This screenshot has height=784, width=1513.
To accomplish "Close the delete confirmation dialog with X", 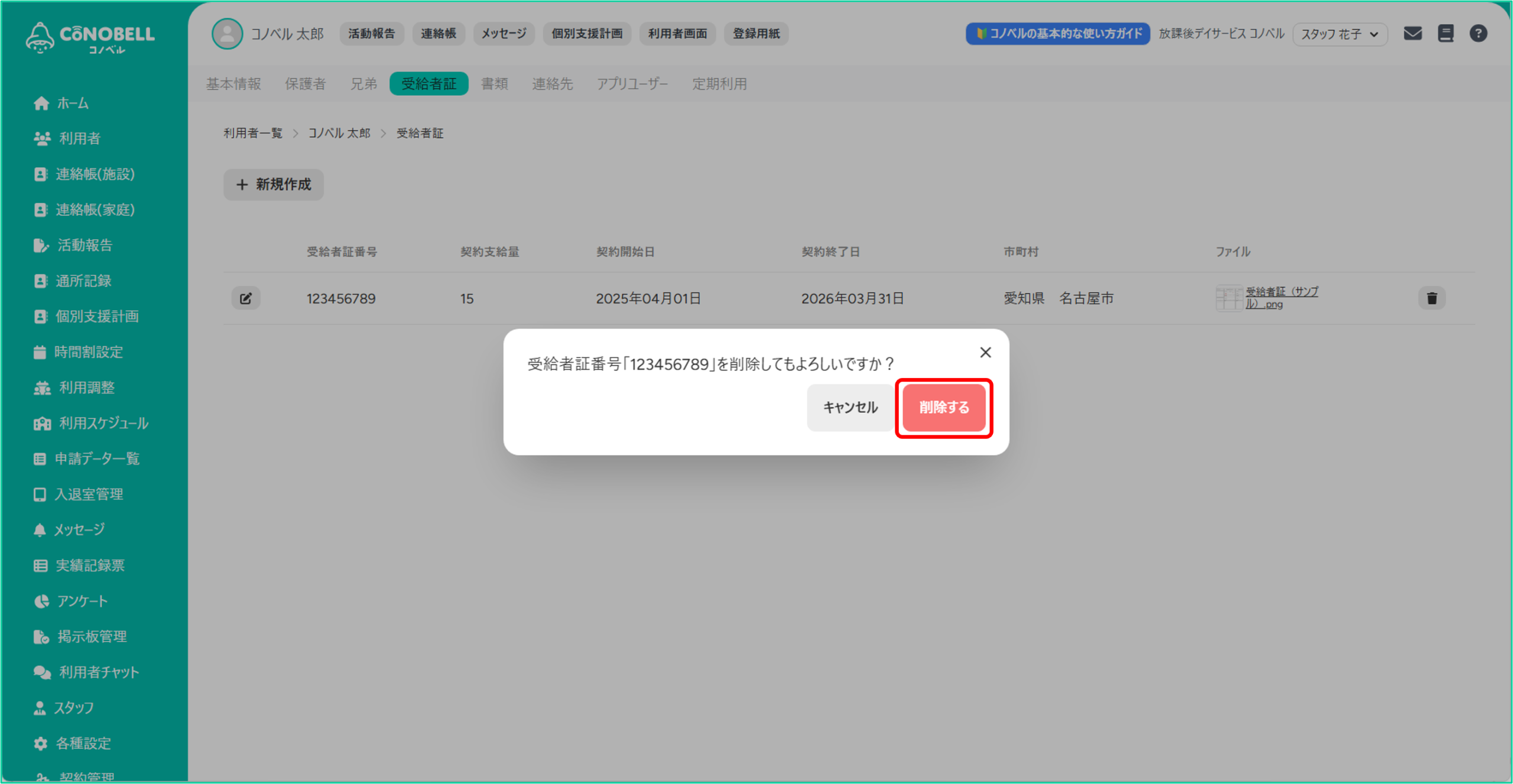I will (x=985, y=353).
